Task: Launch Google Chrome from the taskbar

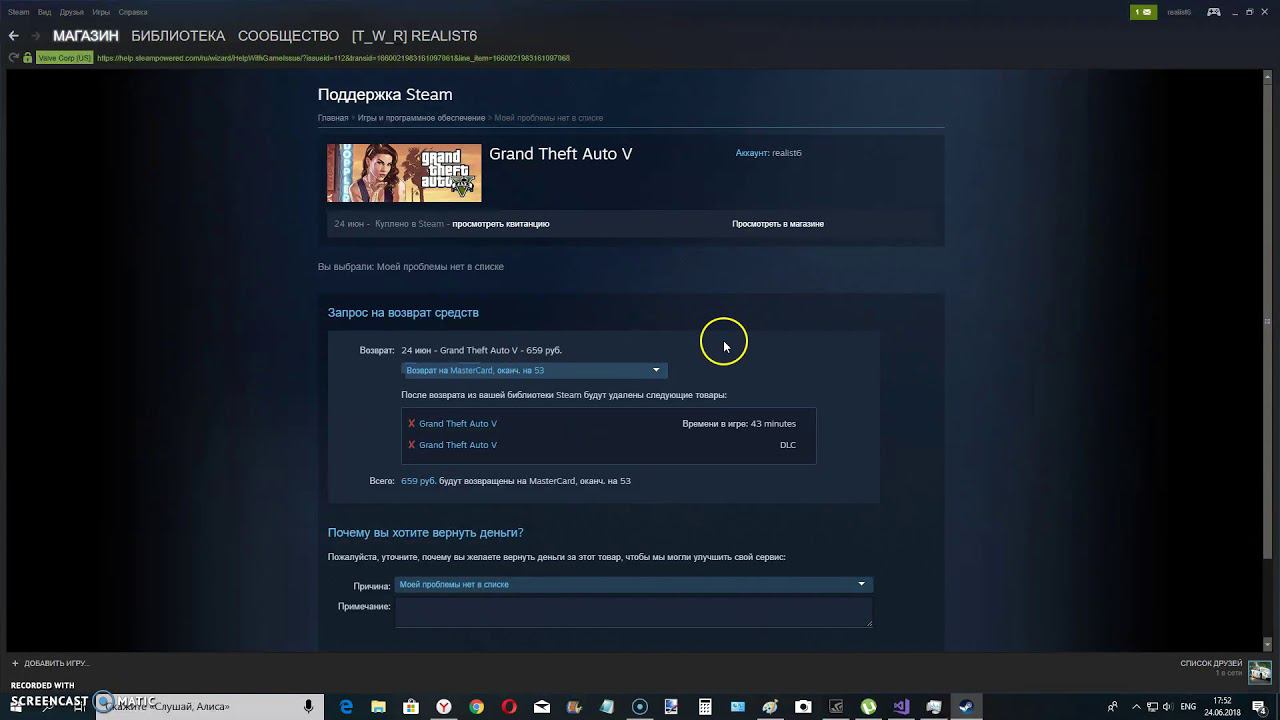Action: (x=477, y=706)
